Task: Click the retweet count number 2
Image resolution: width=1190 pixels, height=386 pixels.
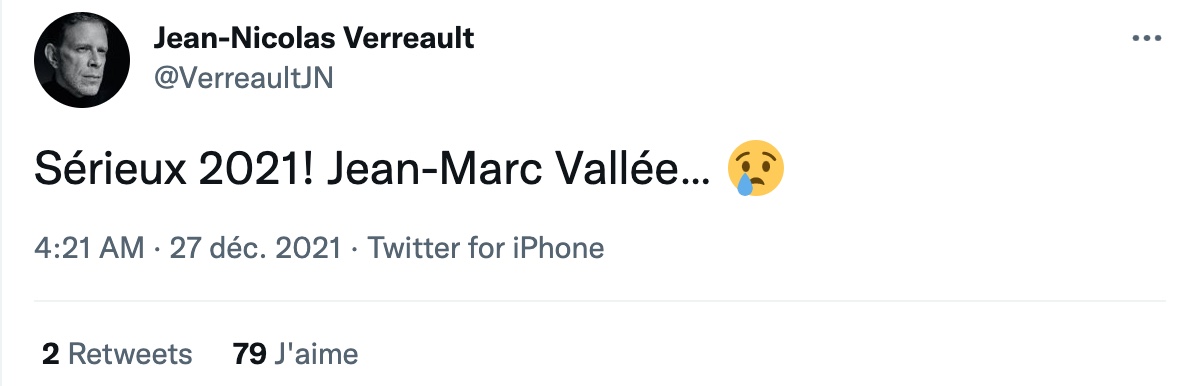Action: pos(50,353)
